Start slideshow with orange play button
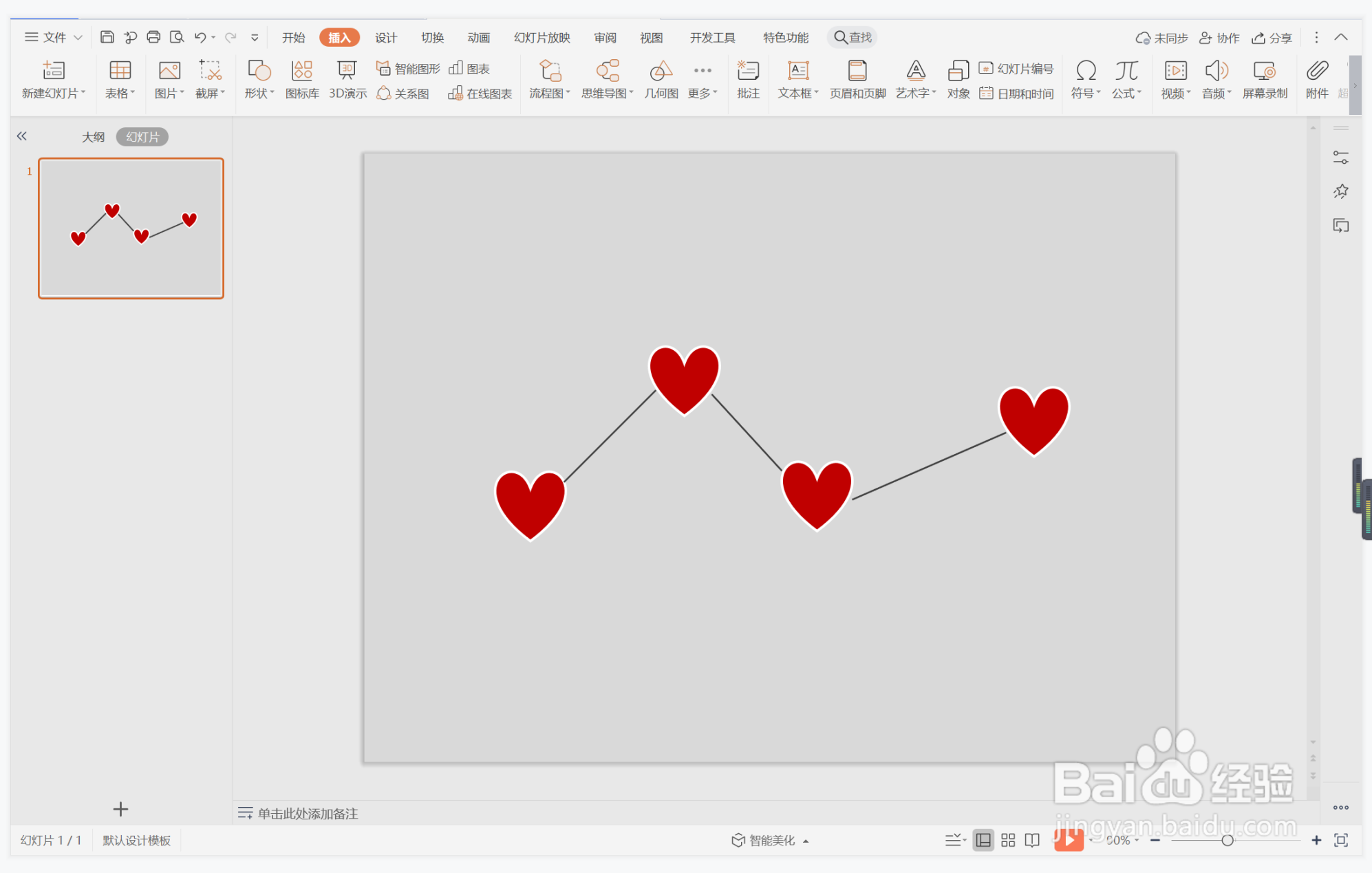 [1069, 840]
